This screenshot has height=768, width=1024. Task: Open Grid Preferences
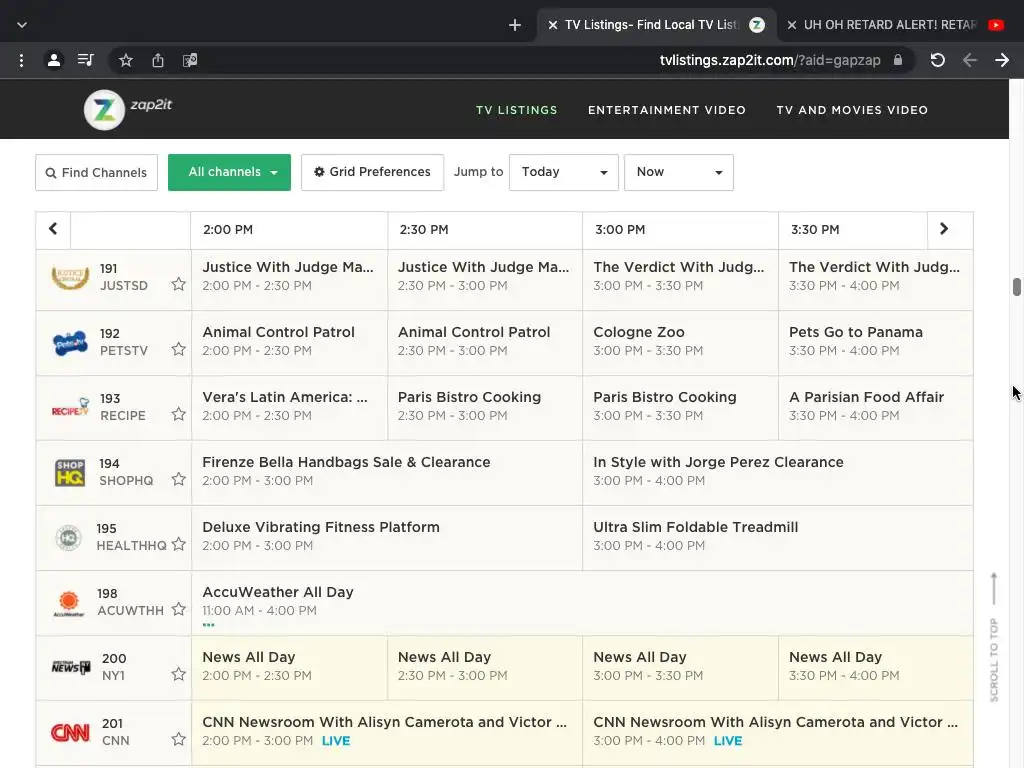click(x=372, y=172)
